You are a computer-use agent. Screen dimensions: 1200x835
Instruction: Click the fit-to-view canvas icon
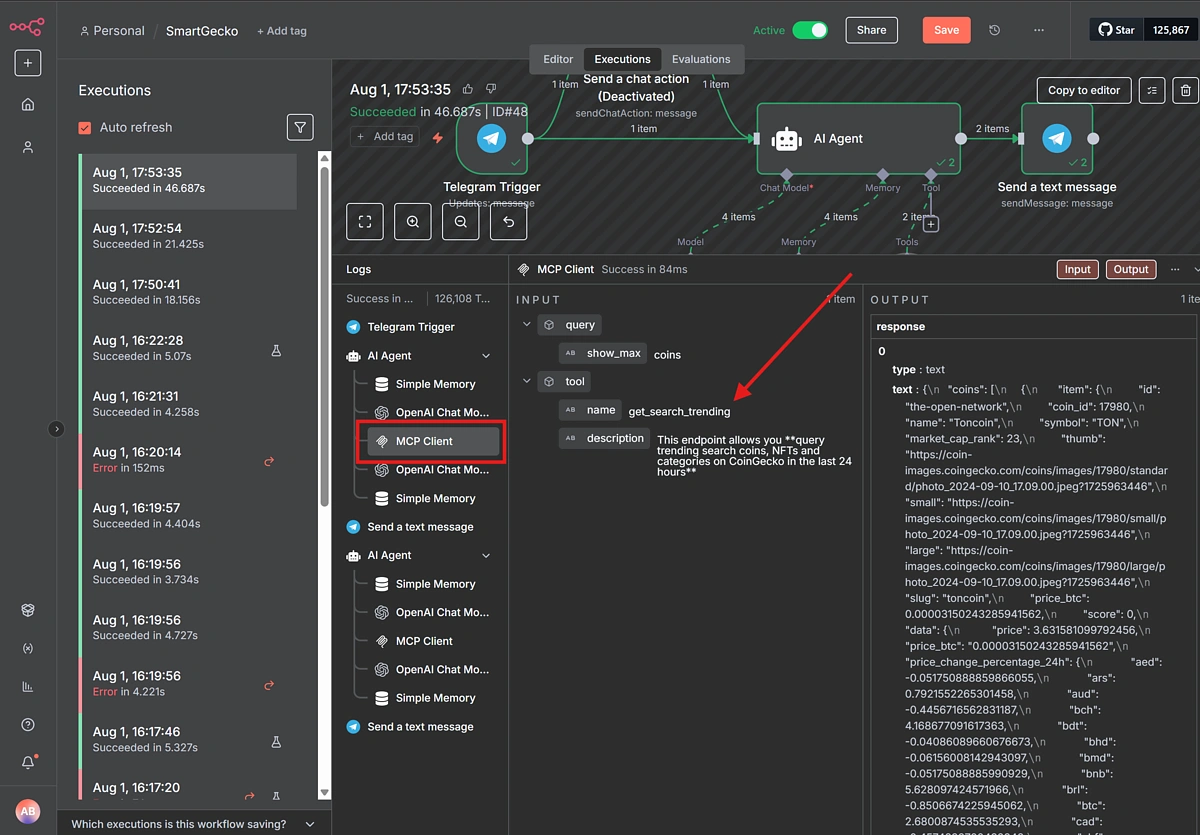point(365,222)
